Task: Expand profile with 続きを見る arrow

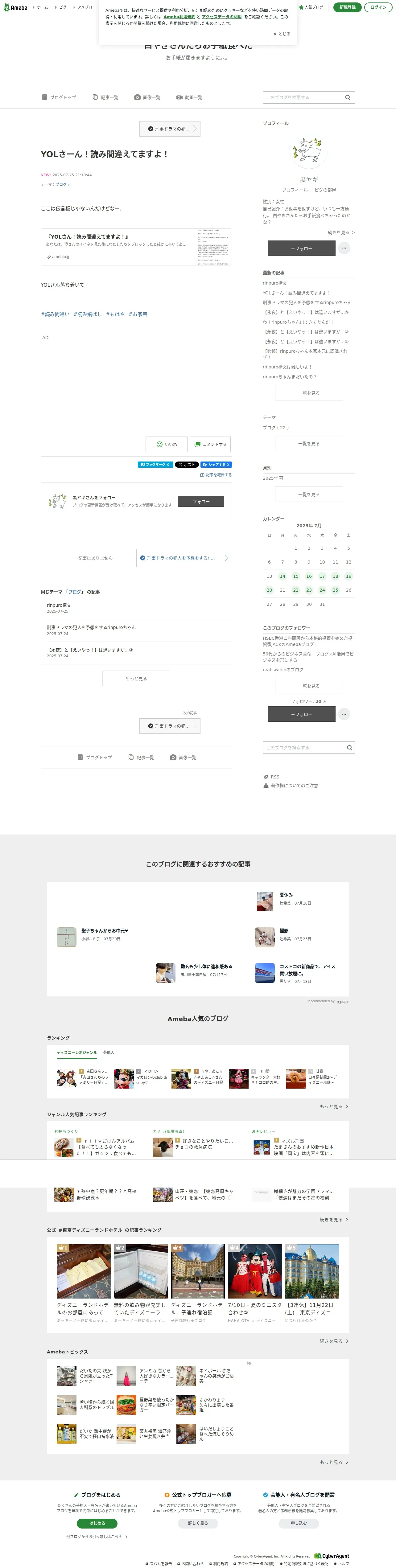Action: 341,232
